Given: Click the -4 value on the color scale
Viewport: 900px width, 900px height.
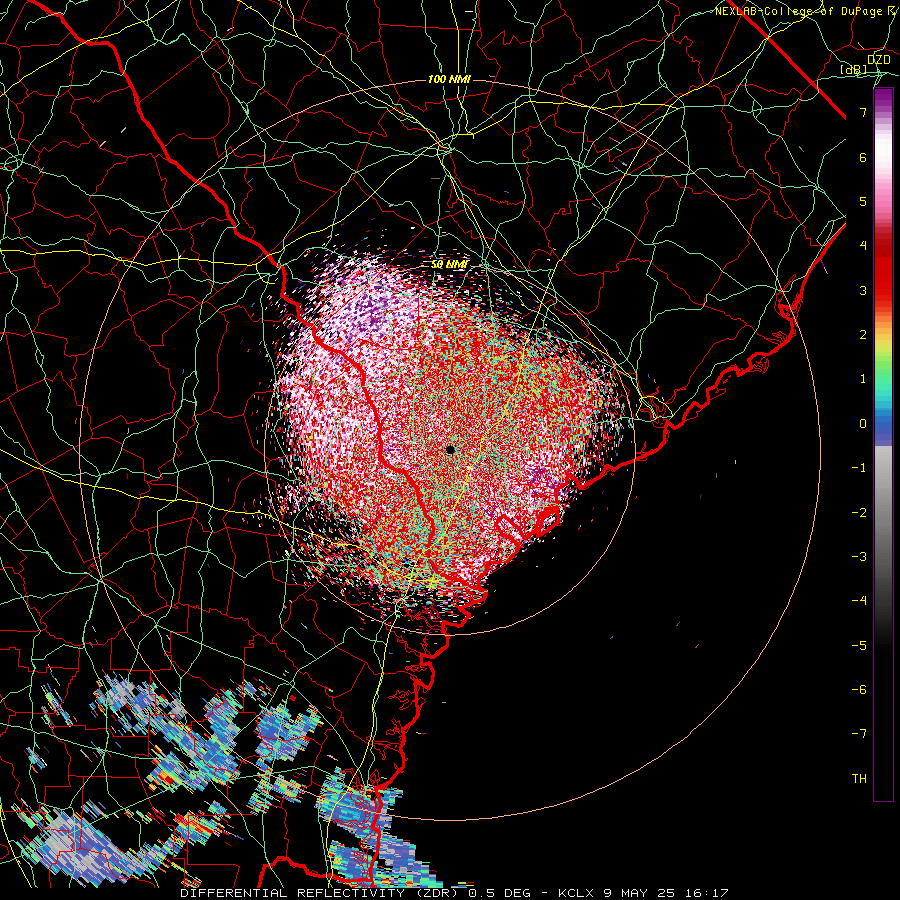Looking at the screenshot, I should [x=859, y=601].
